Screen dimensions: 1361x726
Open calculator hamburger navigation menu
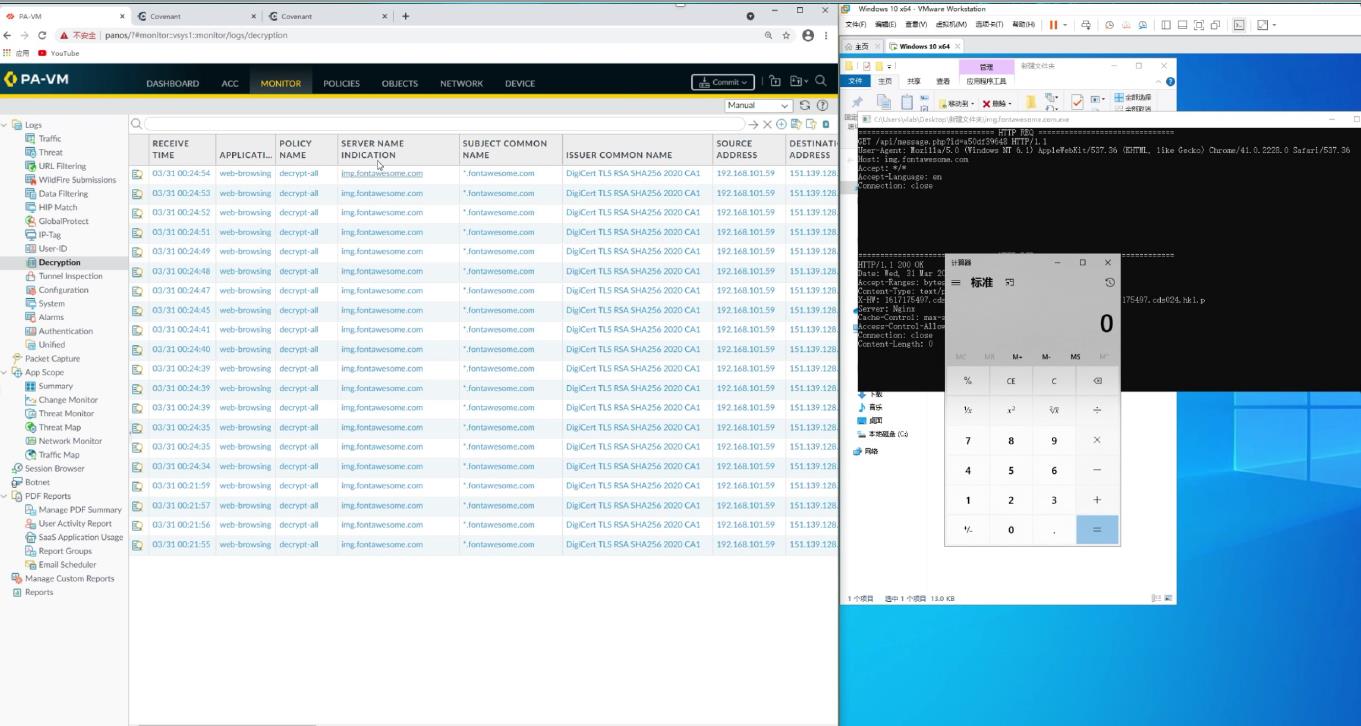pyautogui.click(x=956, y=283)
